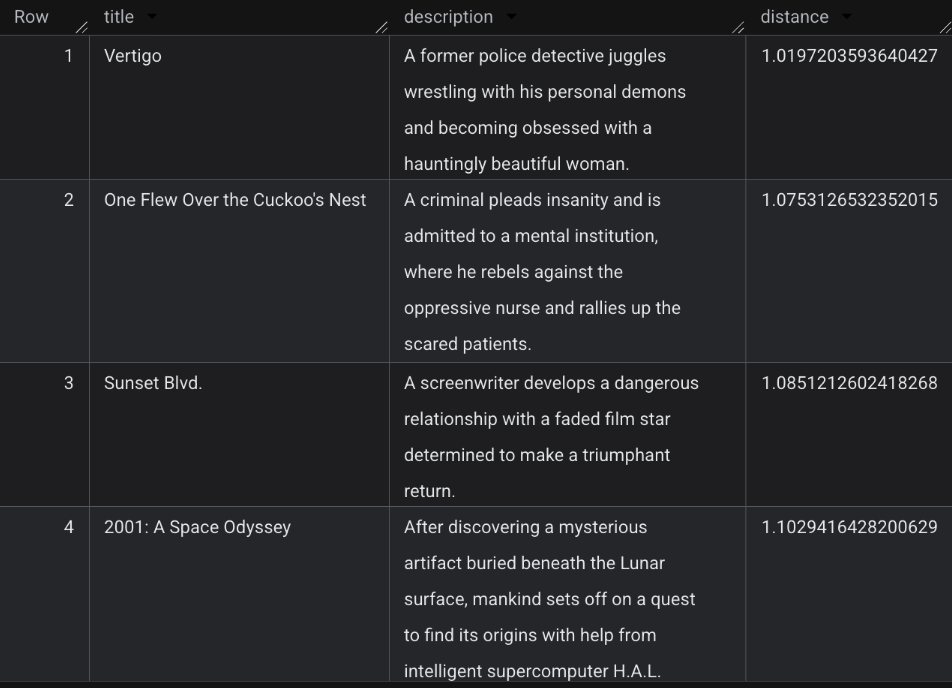
Task: Click the title column resize handle icon
Action: tap(380, 28)
